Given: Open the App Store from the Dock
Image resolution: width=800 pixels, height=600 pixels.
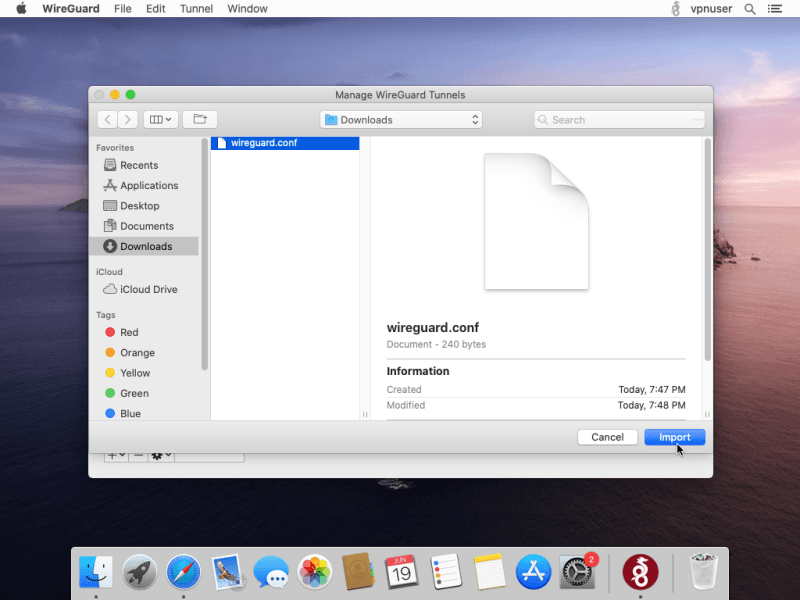Looking at the screenshot, I should click(x=533, y=572).
